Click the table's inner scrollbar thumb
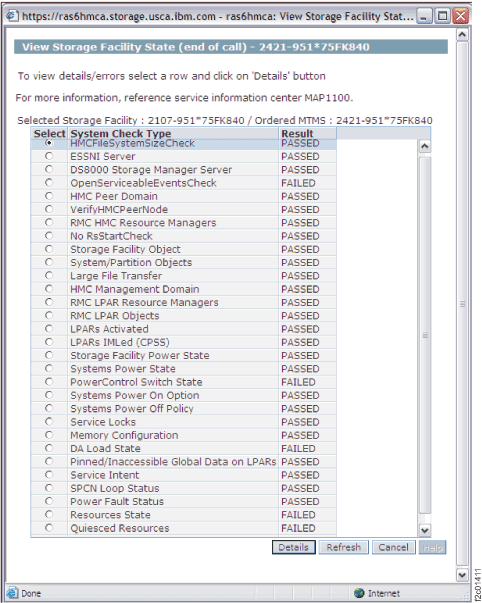The image size is (482, 603). (425, 335)
